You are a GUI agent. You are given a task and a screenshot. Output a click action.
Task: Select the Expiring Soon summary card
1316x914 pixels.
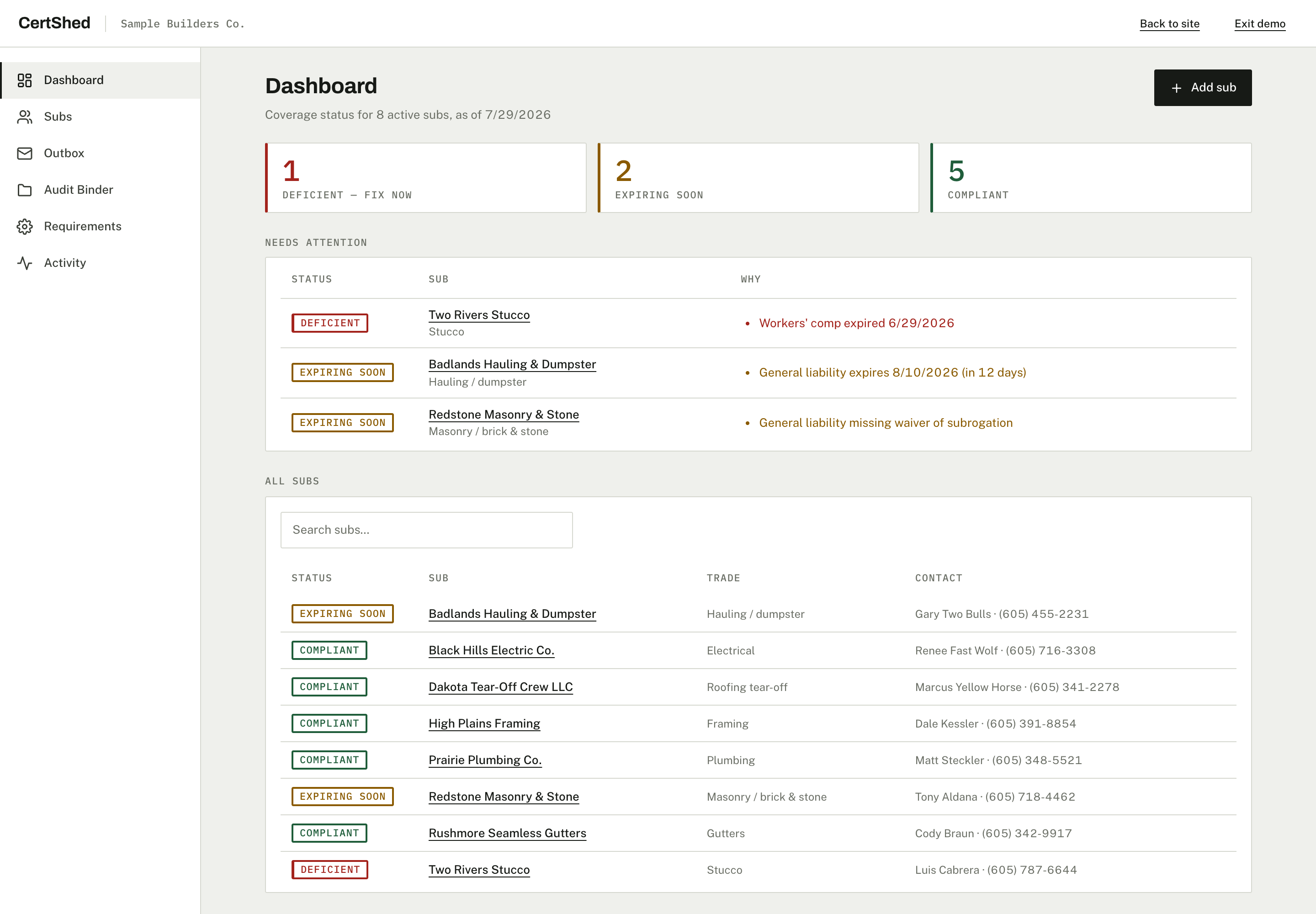[x=758, y=178]
